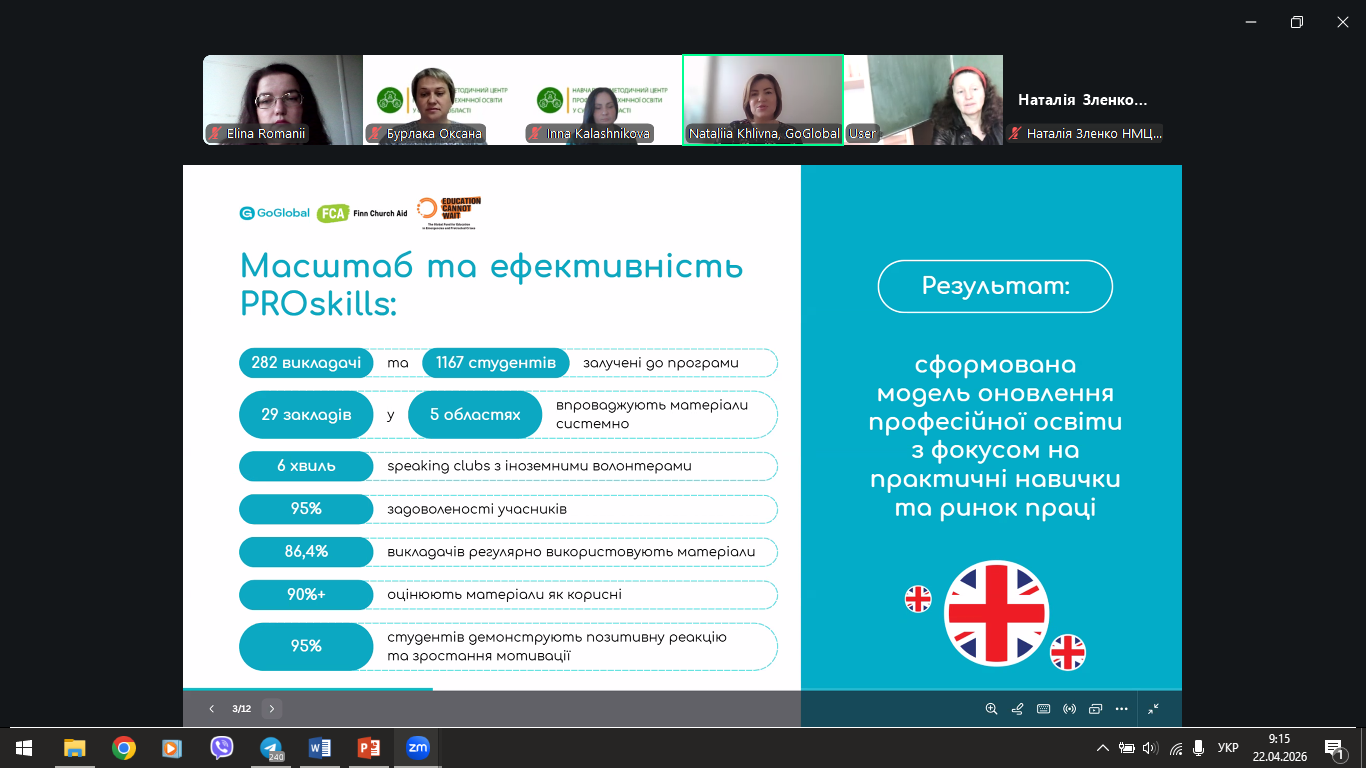Open the Zoom app taskbar icon
Screen dimensions: 1366x768
point(418,748)
